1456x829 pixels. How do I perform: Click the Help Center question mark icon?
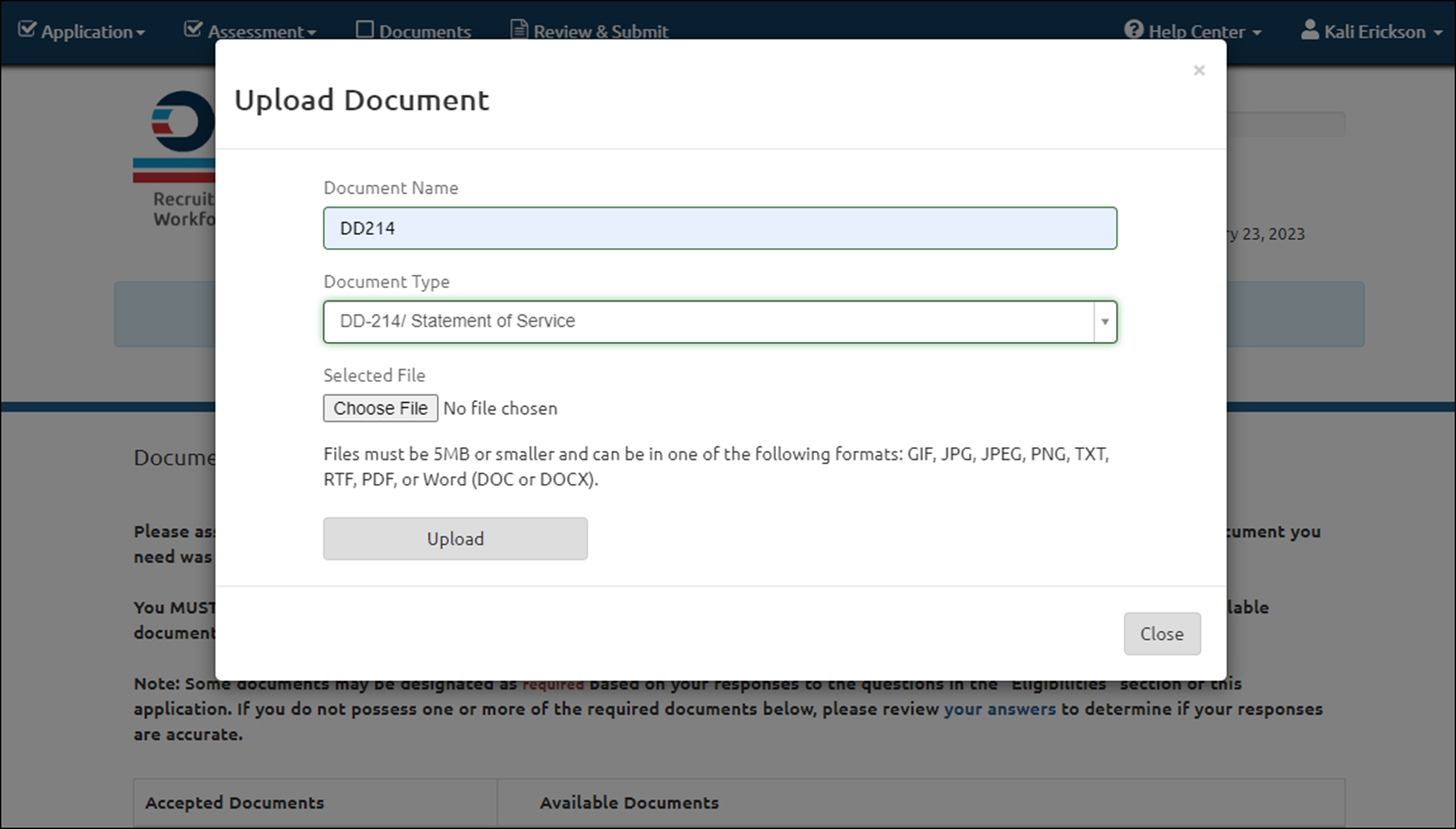(x=1134, y=30)
